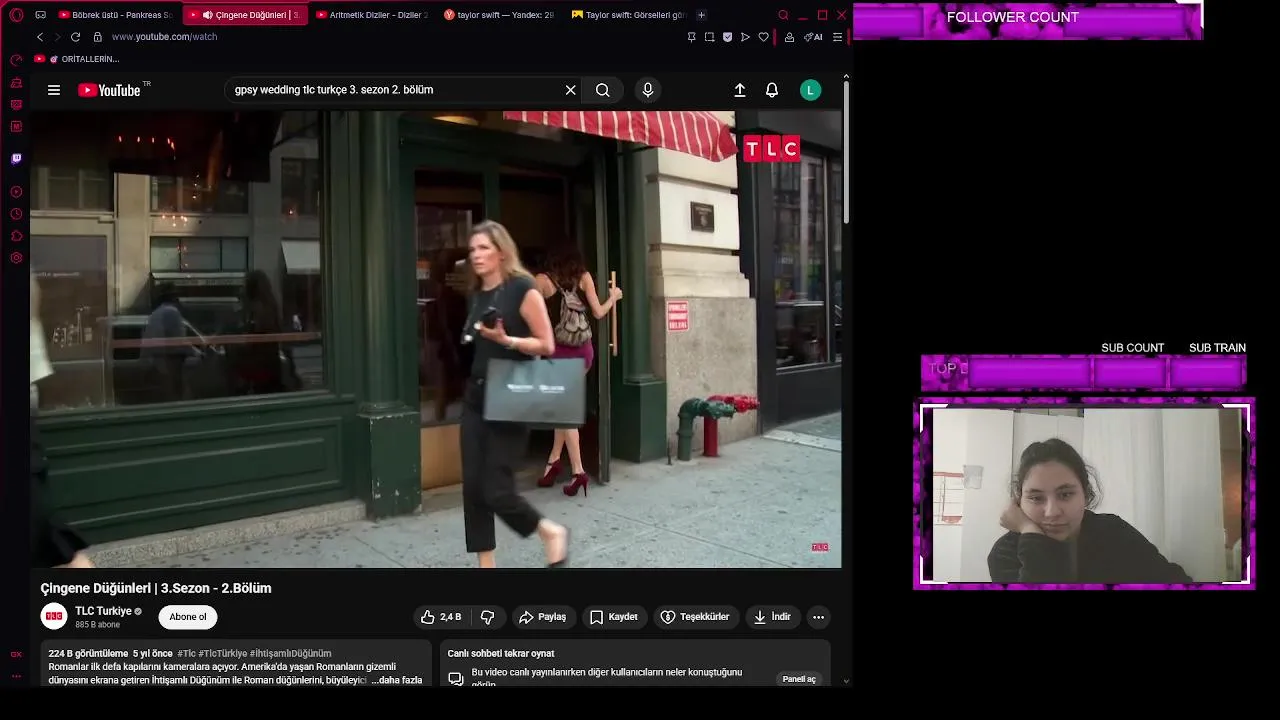This screenshot has height=720, width=1280.
Task: Add the page to bookmarks heart icon
Action: click(763, 37)
